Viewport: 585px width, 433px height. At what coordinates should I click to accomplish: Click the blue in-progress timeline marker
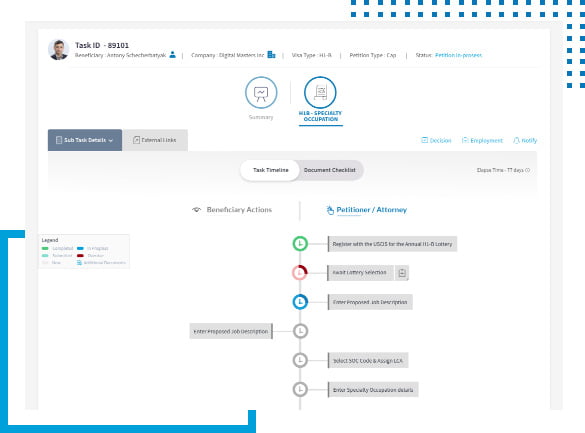[x=300, y=302]
